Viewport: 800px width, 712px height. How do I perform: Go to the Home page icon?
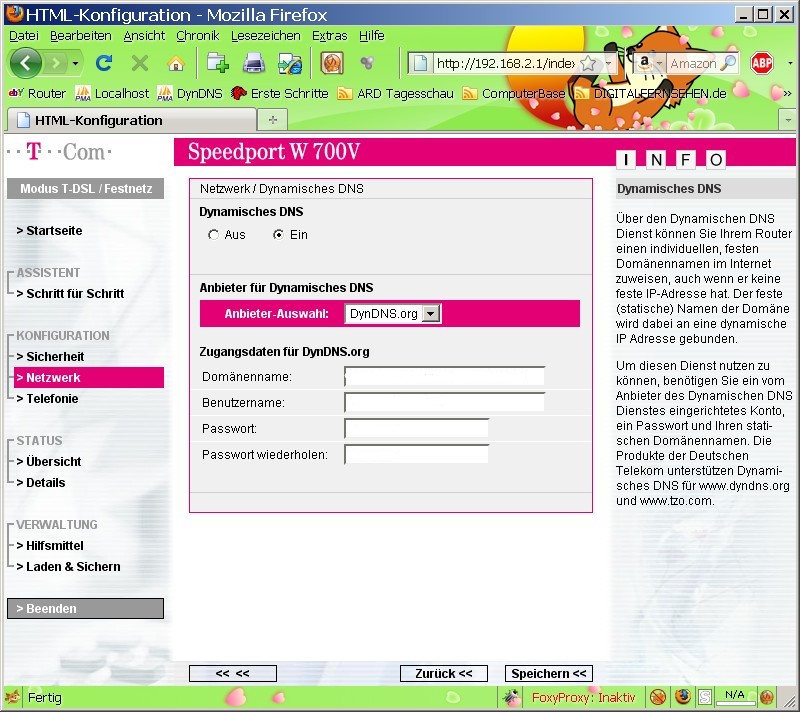coord(176,64)
